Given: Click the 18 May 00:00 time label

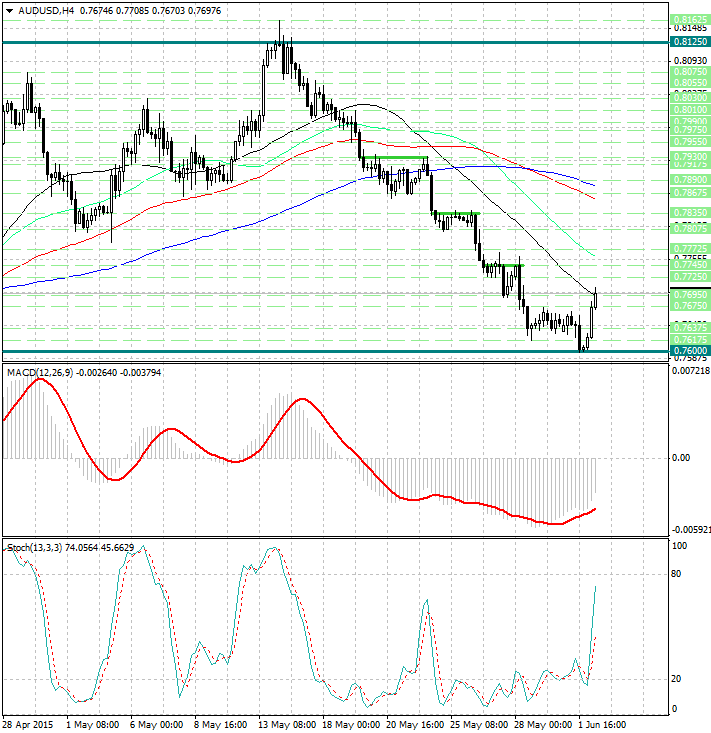Looking at the screenshot, I should coord(351,725).
